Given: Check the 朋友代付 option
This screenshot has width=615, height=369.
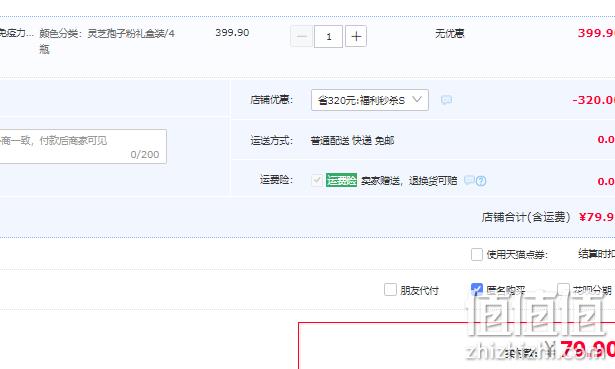Looking at the screenshot, I should [x=390, y=290].
